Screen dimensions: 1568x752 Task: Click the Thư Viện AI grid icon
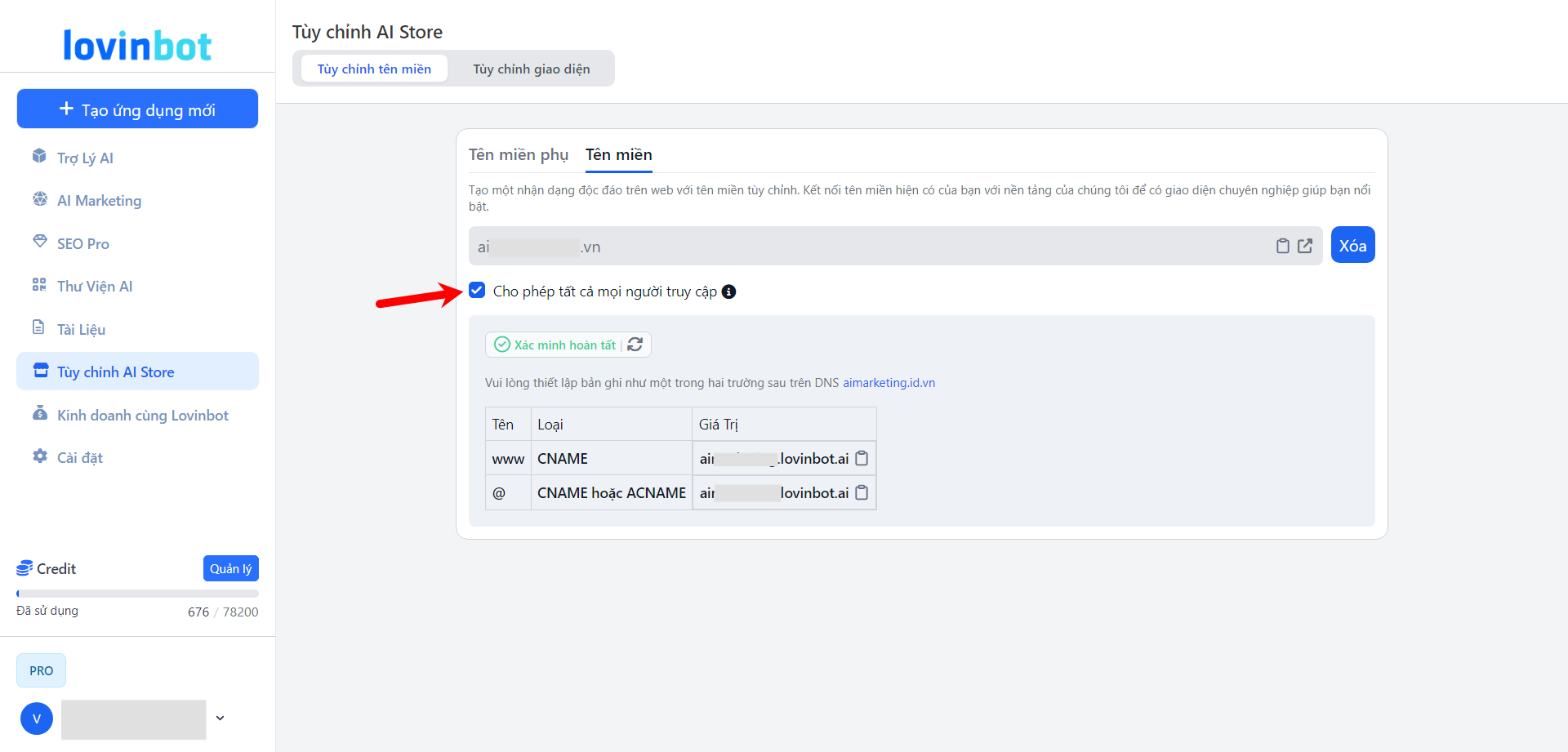(x=39, y=285)
